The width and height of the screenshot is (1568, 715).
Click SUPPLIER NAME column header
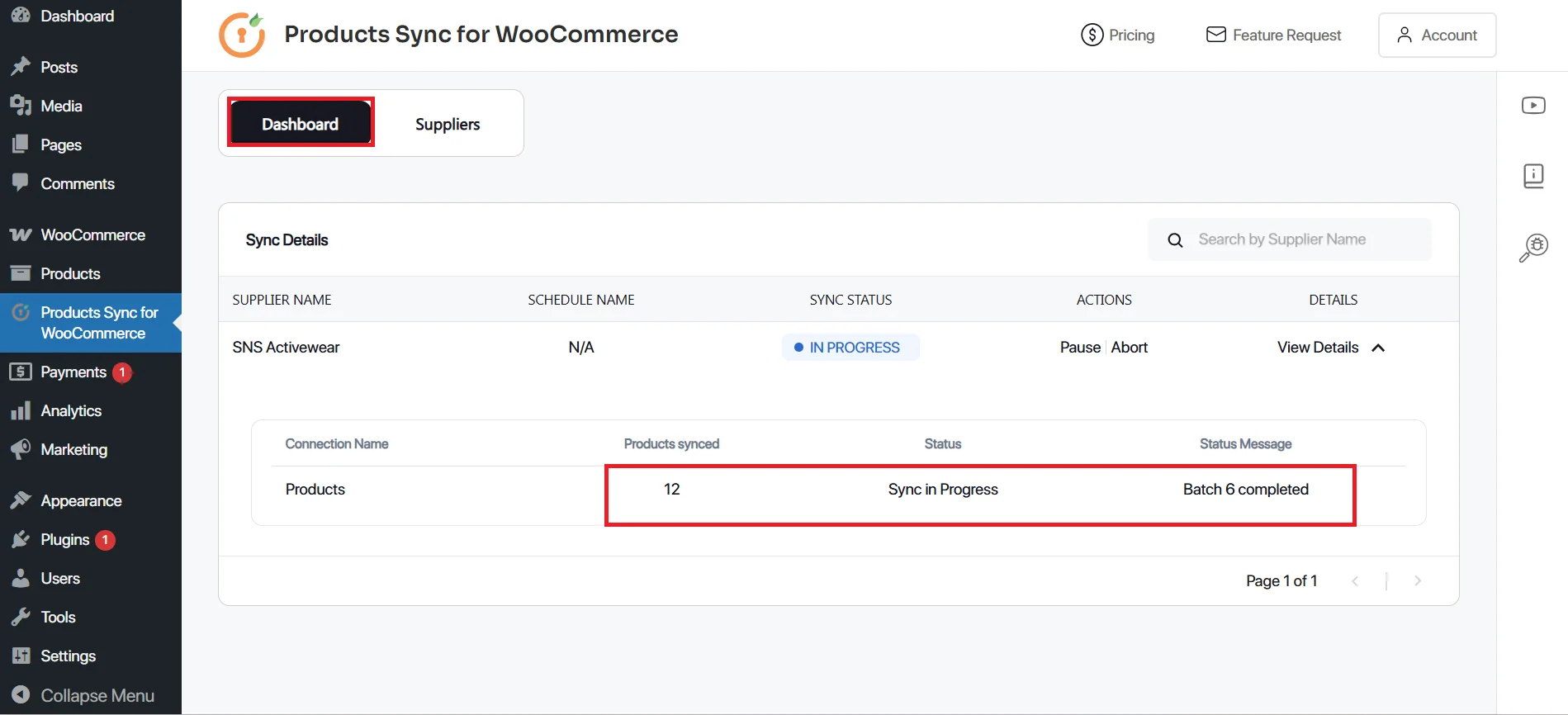[282, 300]
